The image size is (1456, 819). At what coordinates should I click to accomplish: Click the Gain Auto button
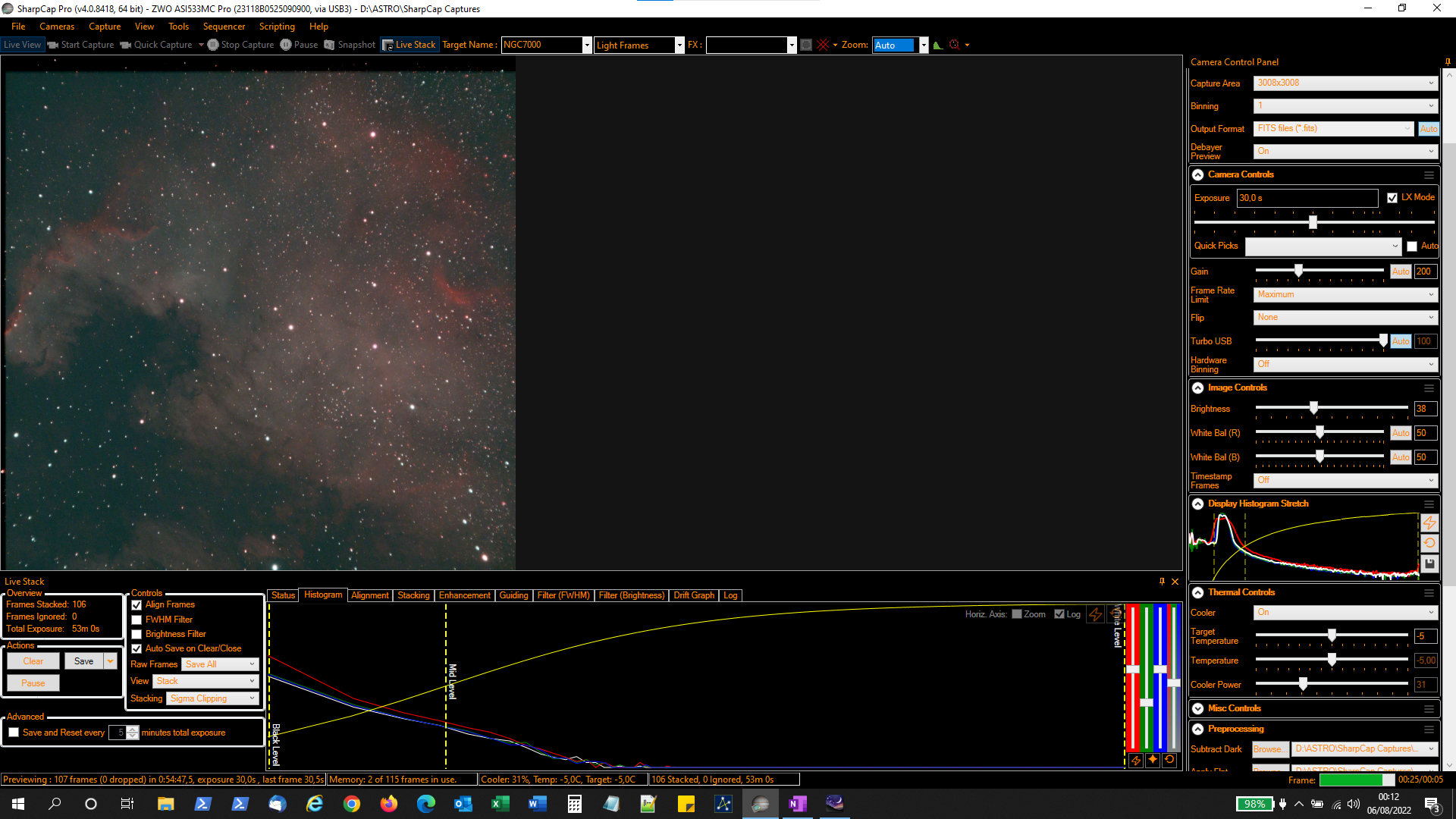1401,271
